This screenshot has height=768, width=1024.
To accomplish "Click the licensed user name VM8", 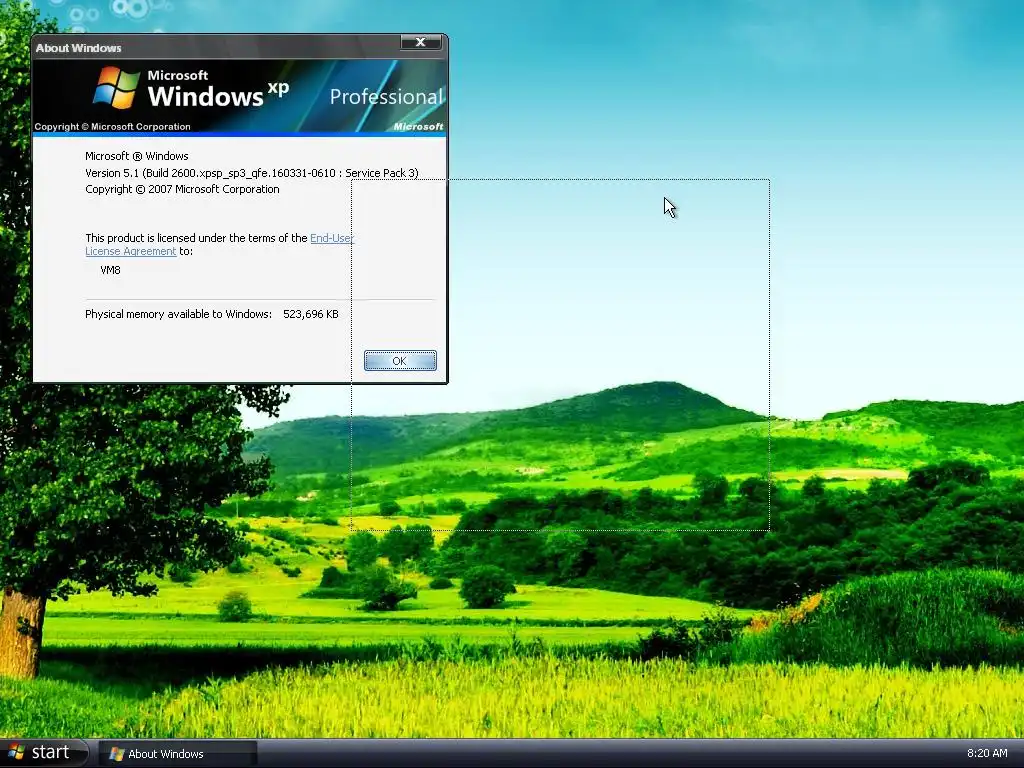I will [110, 270].
